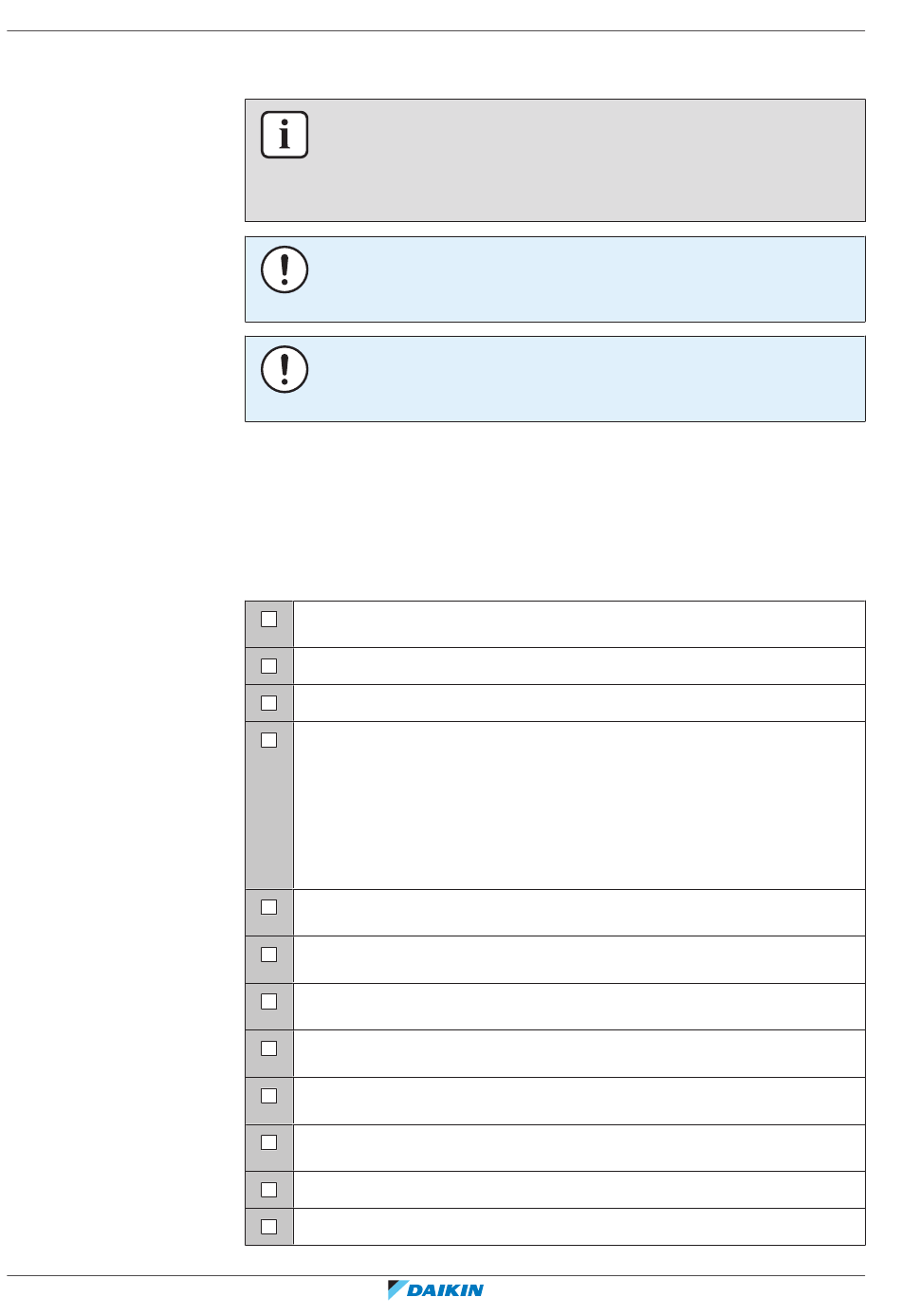901x1316 pixels.
Task: Tick the fifth checklist checkbox
Action: coord(269,907)
